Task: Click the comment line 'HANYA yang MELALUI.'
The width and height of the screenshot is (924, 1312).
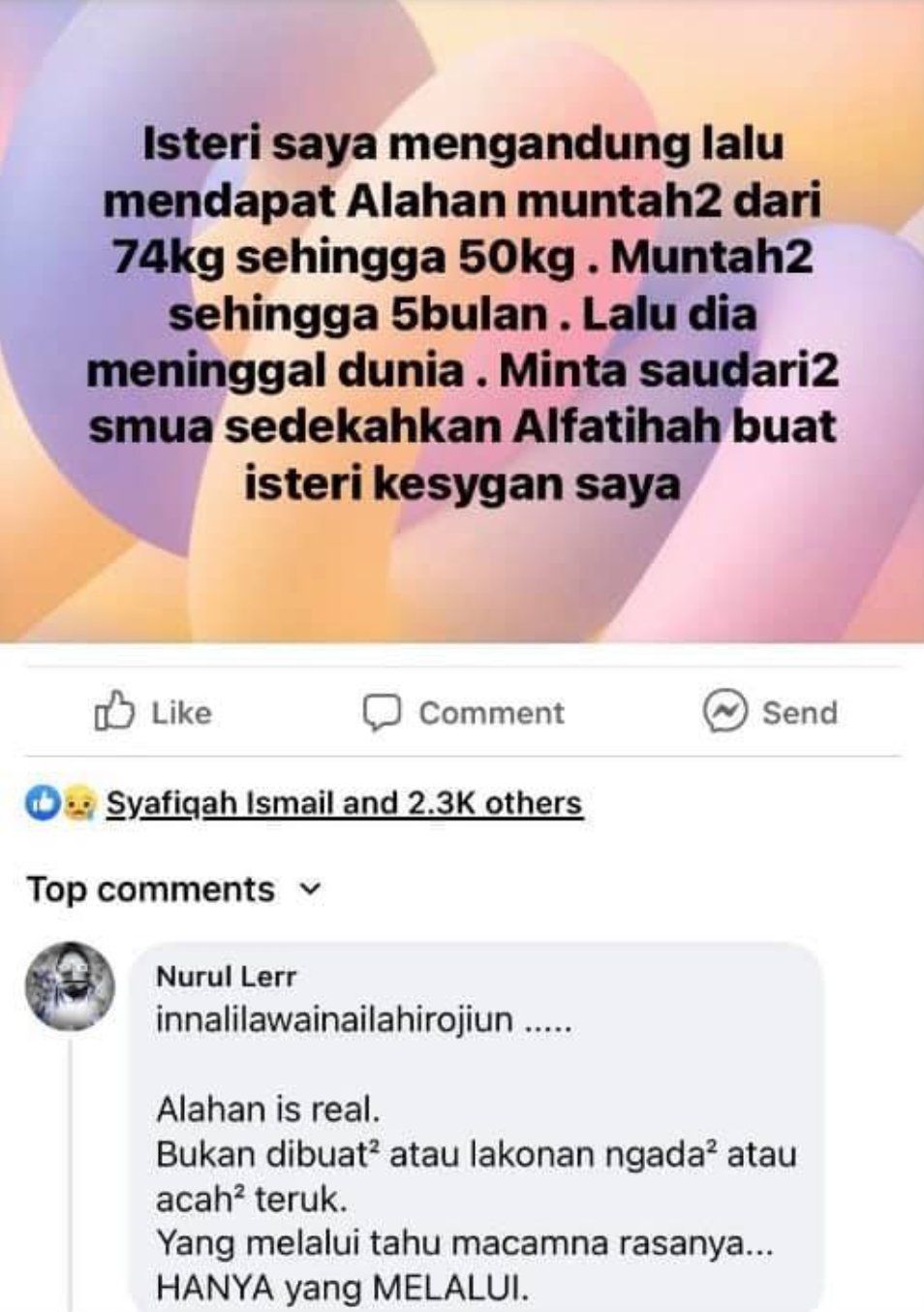Action: pyautogui.click(x=343, y=1288)
